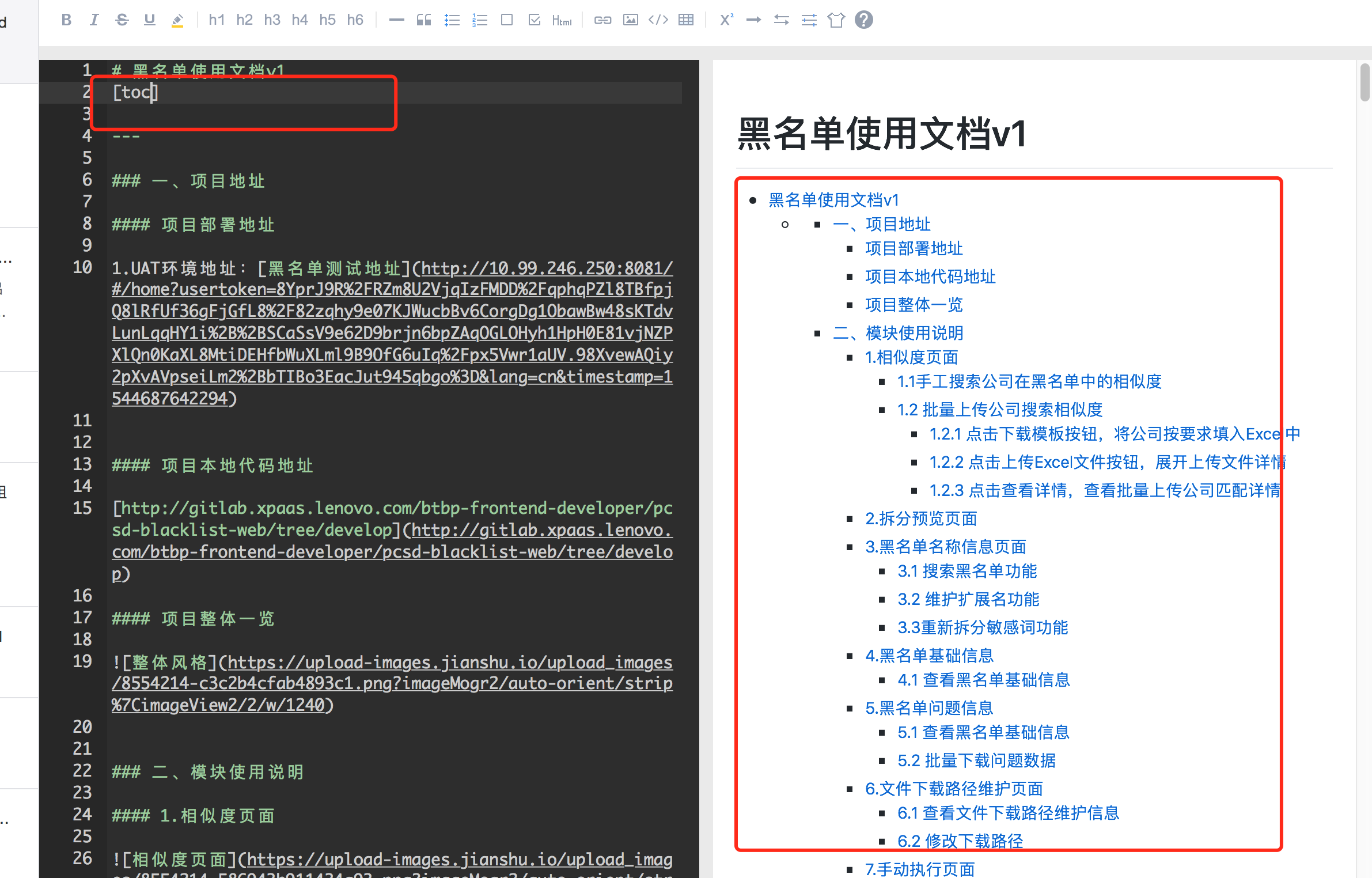
Task: Open TOC link 二、模块使用说明
Action: click(897, 333)
